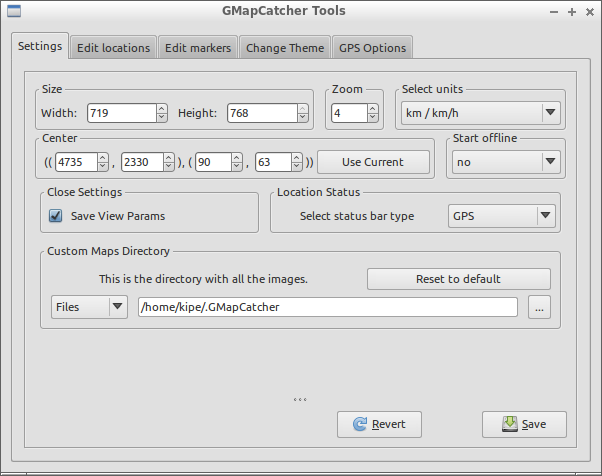Click the Width input field
The width and height of the screenshot is (602, 476).
pyautogui.click(x=122, y=113)
